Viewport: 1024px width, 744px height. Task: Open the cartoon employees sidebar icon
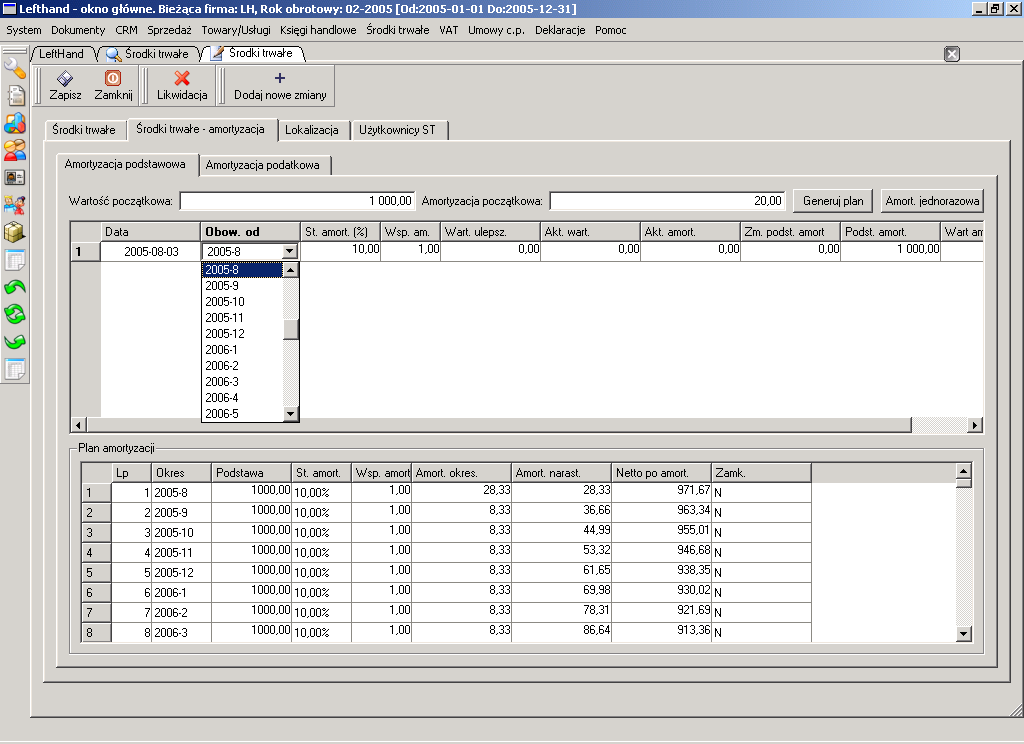14,205
